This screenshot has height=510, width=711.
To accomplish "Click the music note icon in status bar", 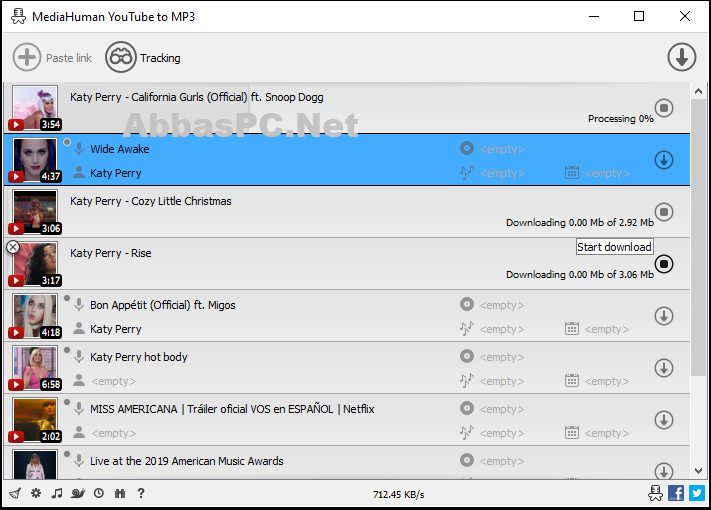I will pos(57,493).
